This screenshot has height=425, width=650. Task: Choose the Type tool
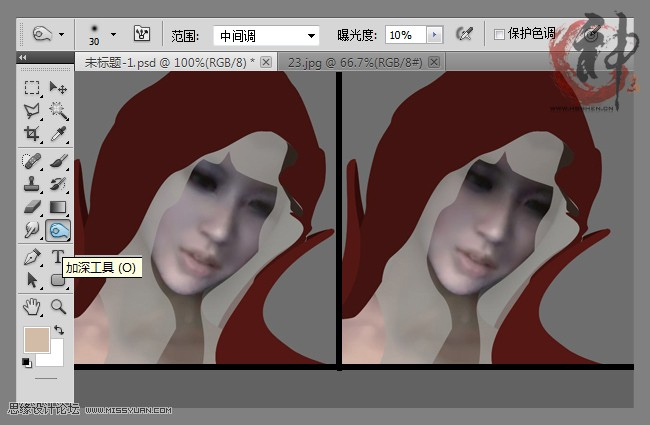[58, 256]
